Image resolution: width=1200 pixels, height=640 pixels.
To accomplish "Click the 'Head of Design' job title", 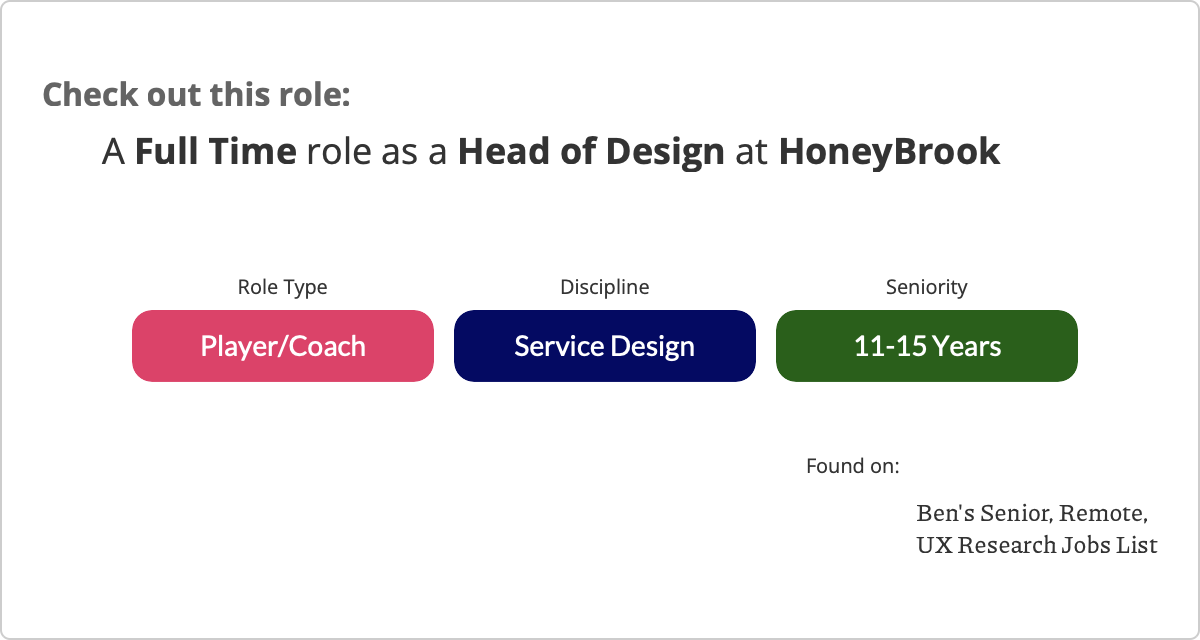I will pyautogui.click(x=591, y=152).
